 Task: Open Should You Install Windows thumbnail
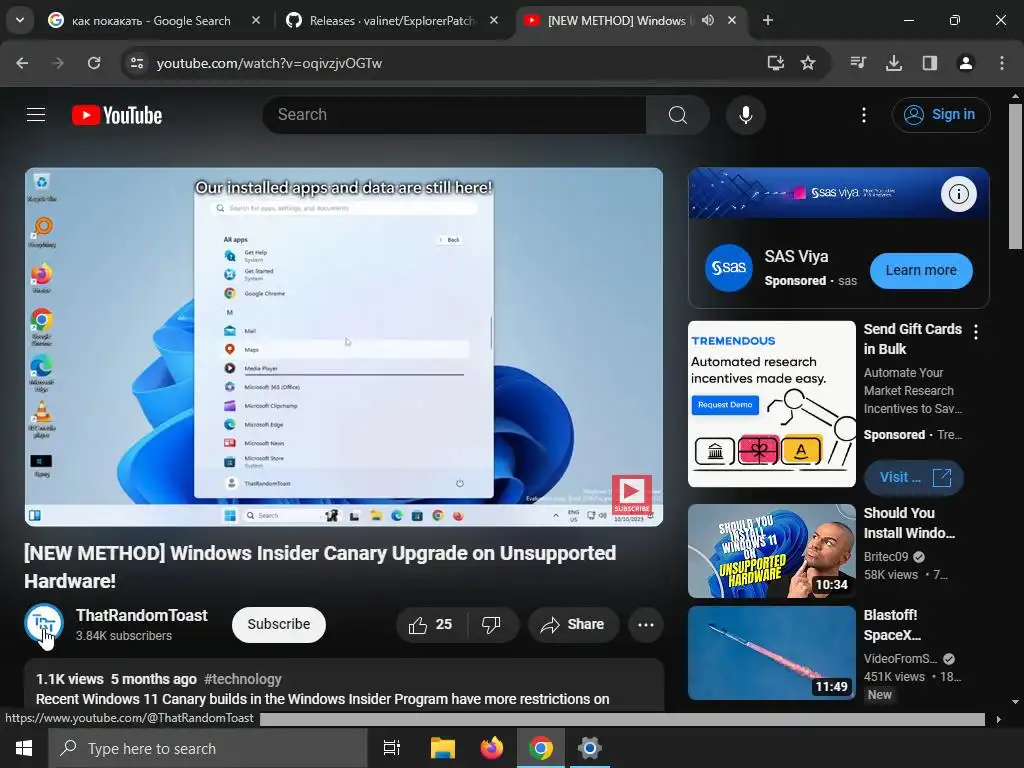coord(771,551)
